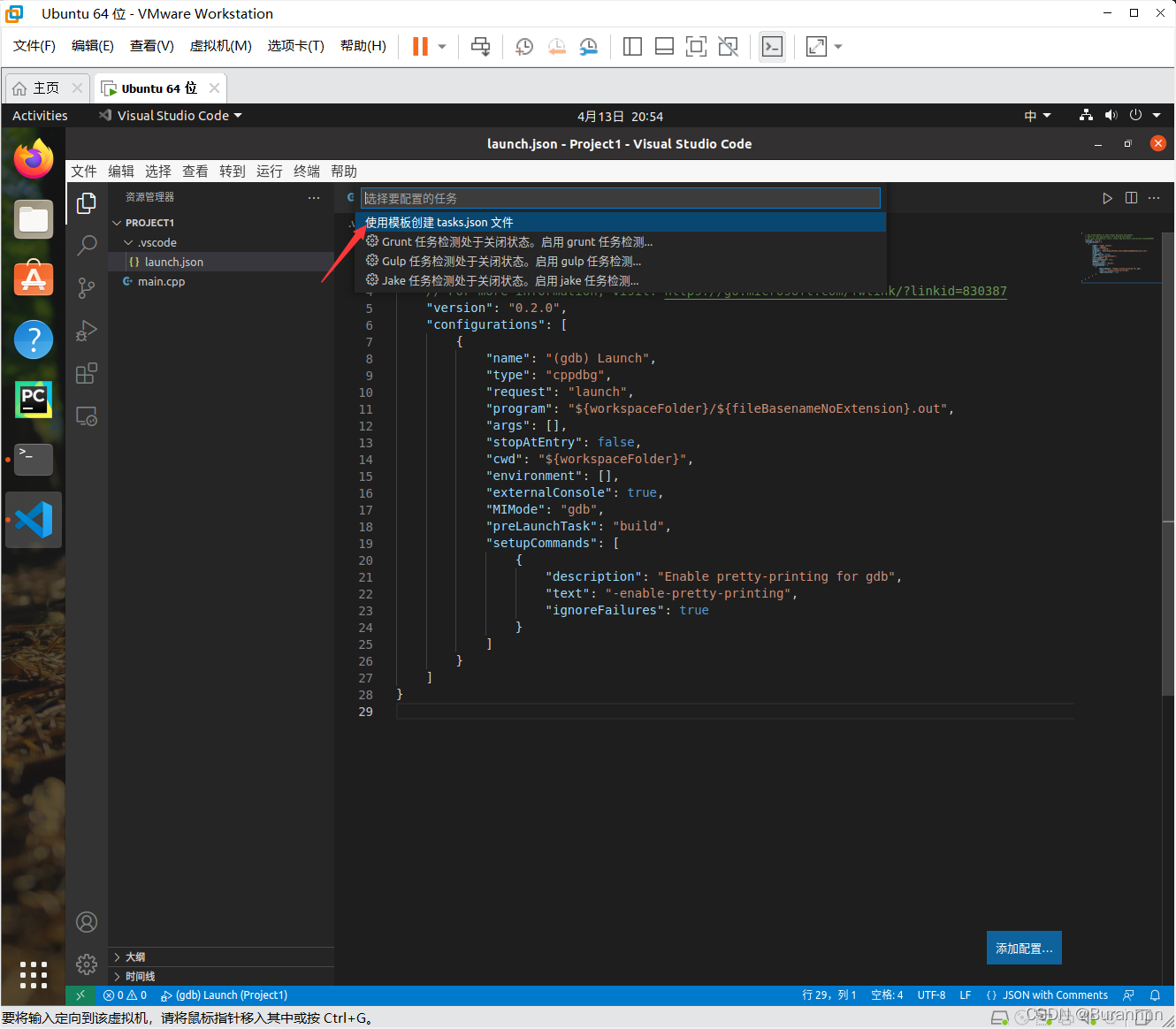Viewport: 1176px width, 1029px height.
Task: Click 行 29, 列 1 cursor position
Action: tap(829, 995)
